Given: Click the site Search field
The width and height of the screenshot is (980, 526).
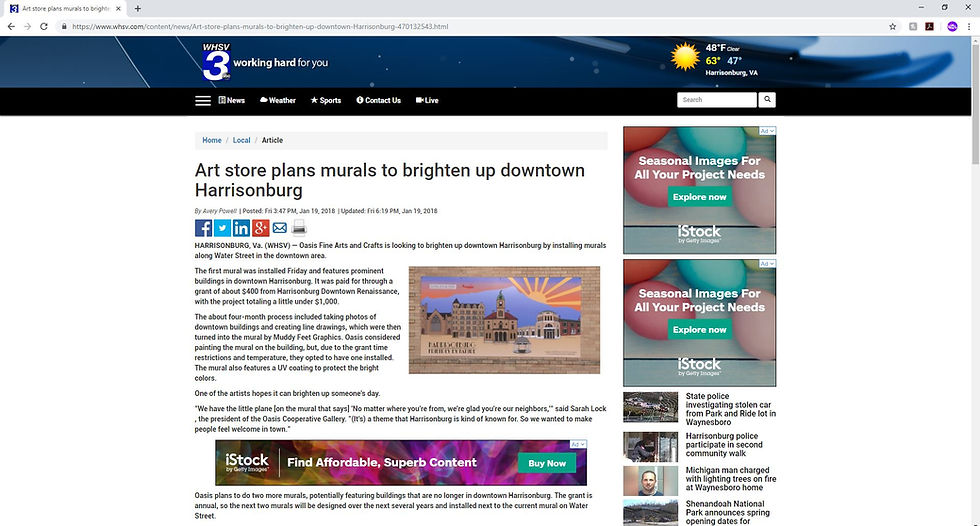Looking at the screenshot, I should point(717,99).
